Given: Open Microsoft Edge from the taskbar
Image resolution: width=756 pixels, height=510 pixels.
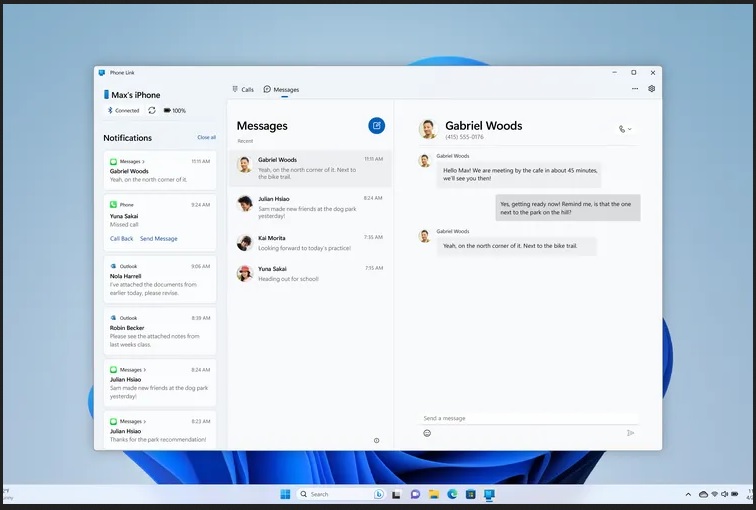Looking at the screenshot, I should pyautogui.click(x=452, y=494).
